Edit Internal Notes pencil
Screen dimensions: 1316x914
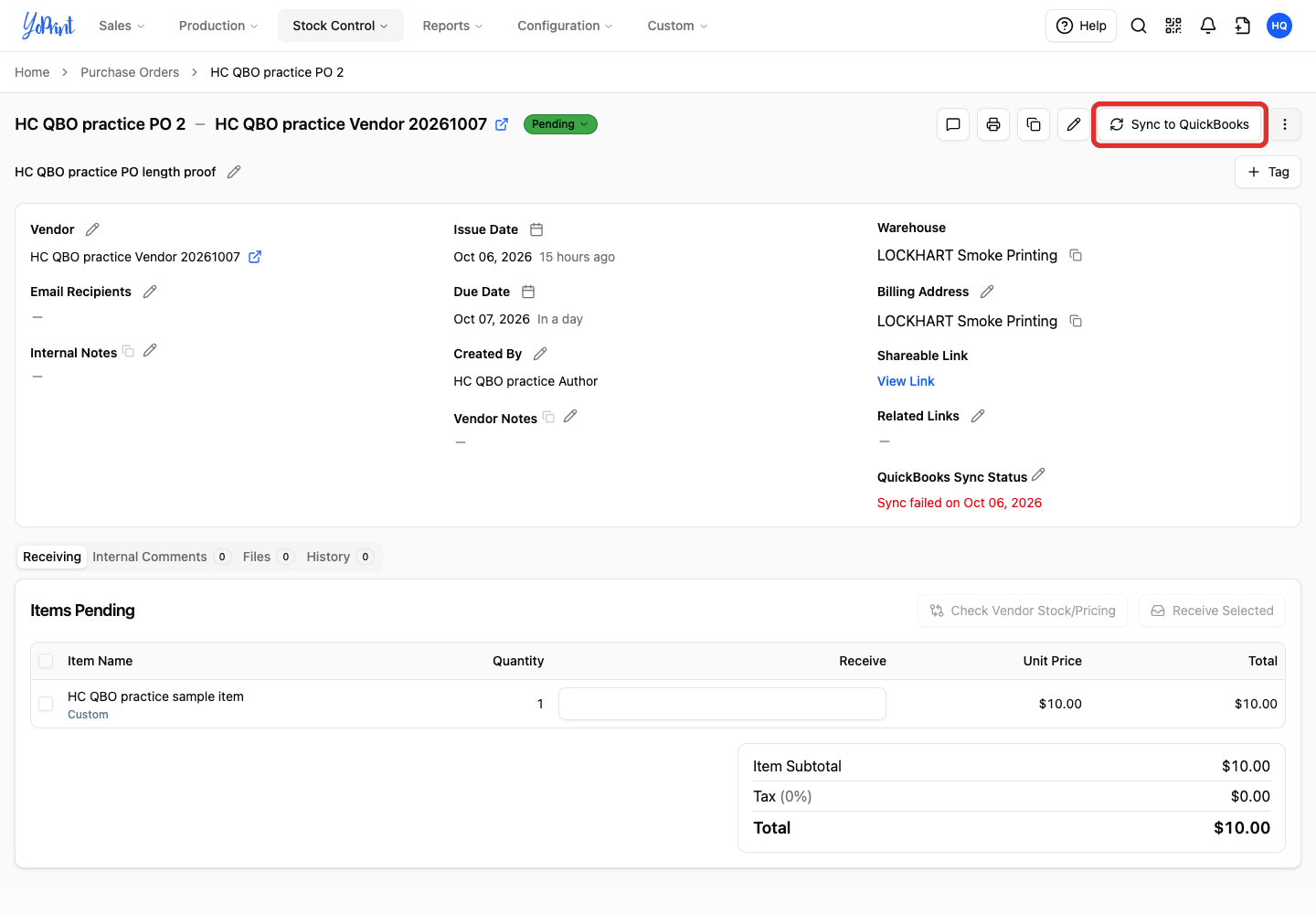(150, 350)
